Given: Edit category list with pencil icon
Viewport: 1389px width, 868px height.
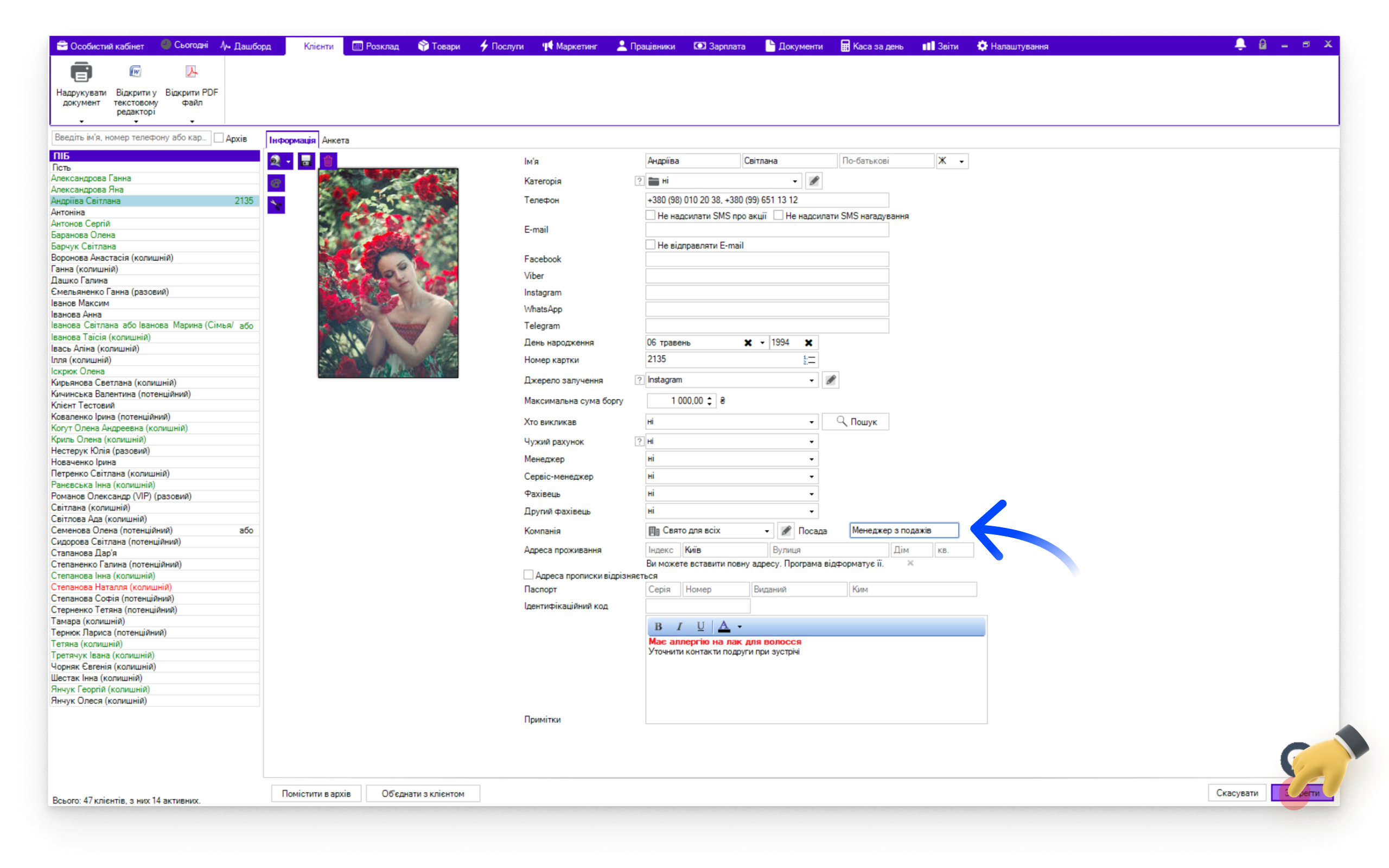Looking at the screenshot, I should click(x=814, y=181).
